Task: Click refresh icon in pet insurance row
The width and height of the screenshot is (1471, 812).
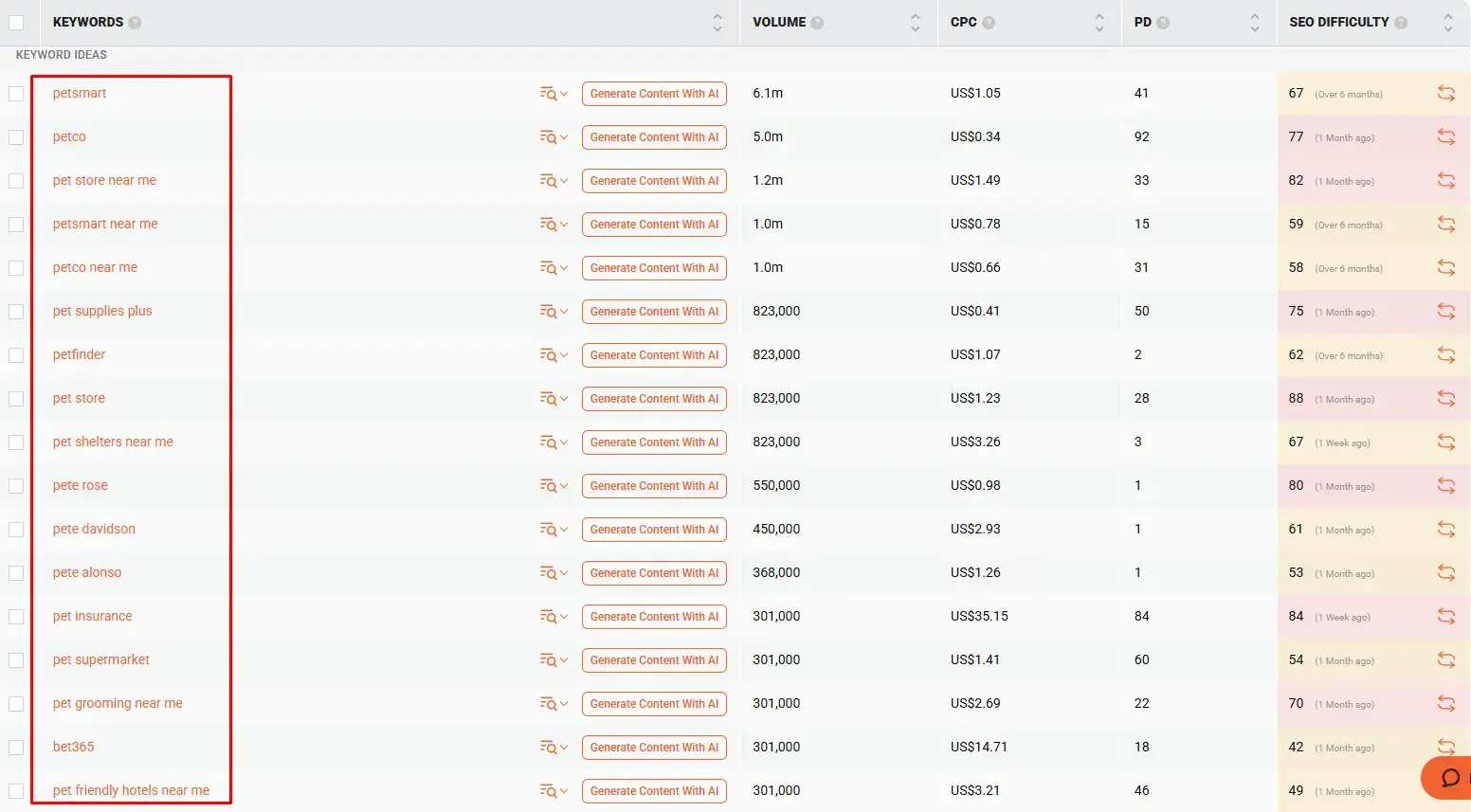Action: pyautogui.click(x=1445, y=616)
